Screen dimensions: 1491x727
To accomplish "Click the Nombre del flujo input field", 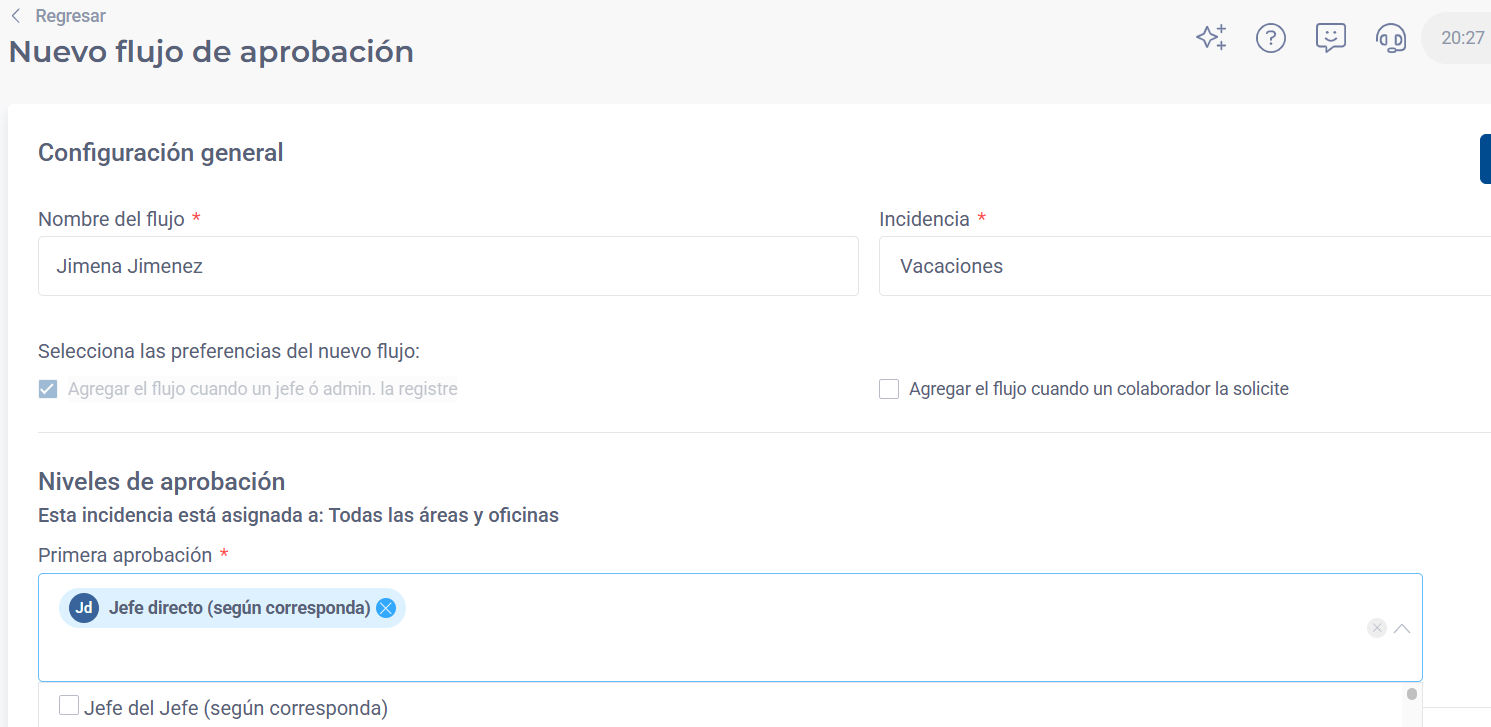I will 448,266.
